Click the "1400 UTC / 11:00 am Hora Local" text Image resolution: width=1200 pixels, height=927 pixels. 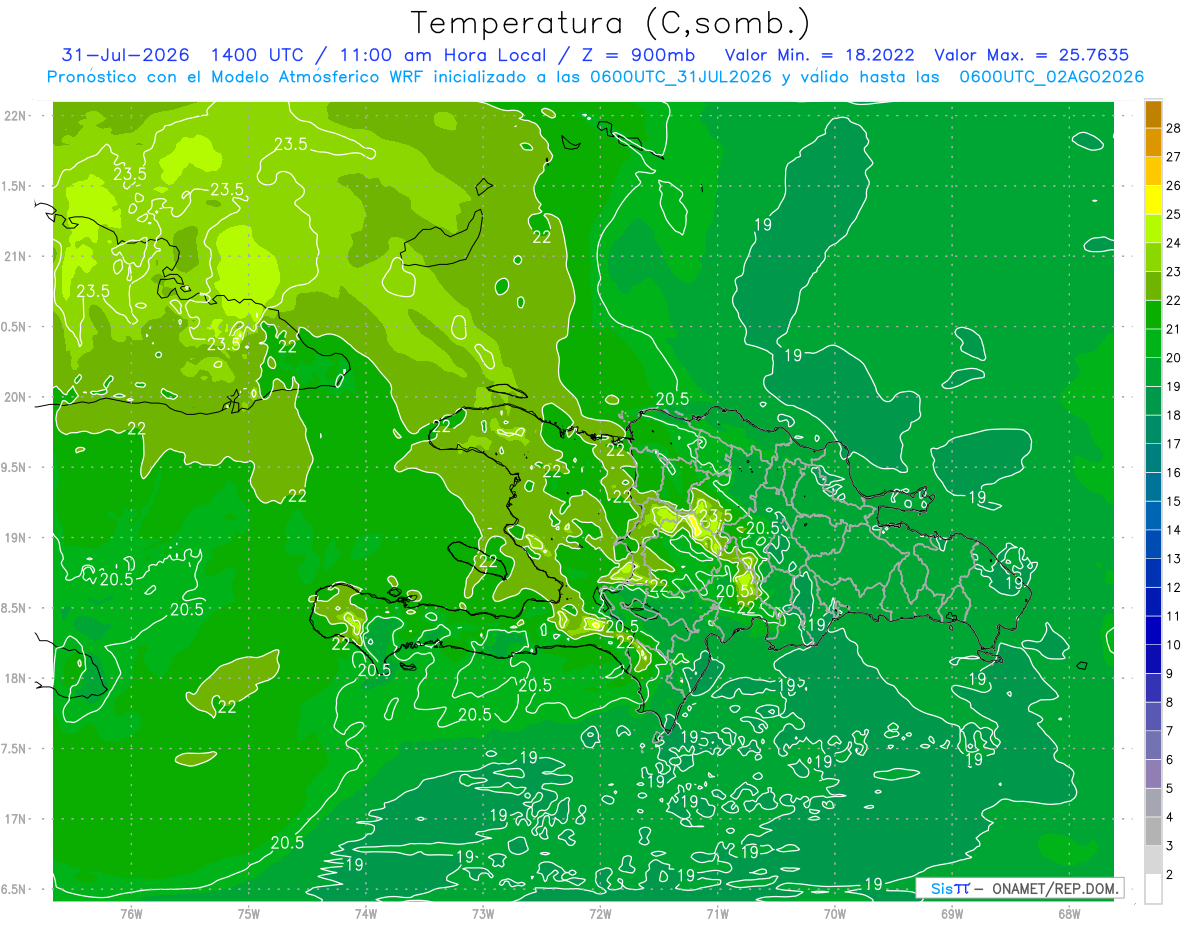click(378, 55)
